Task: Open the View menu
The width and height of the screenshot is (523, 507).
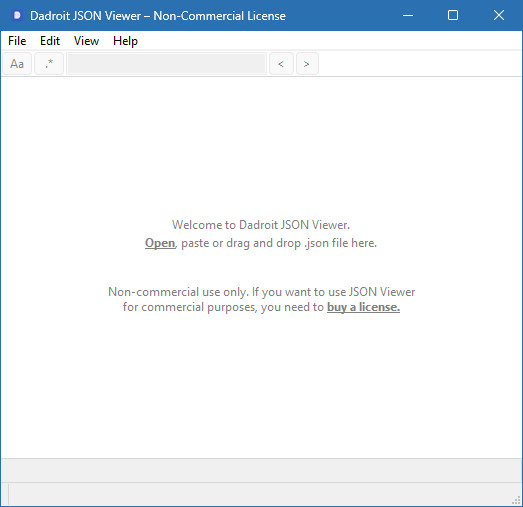Action: click(86, 41)
